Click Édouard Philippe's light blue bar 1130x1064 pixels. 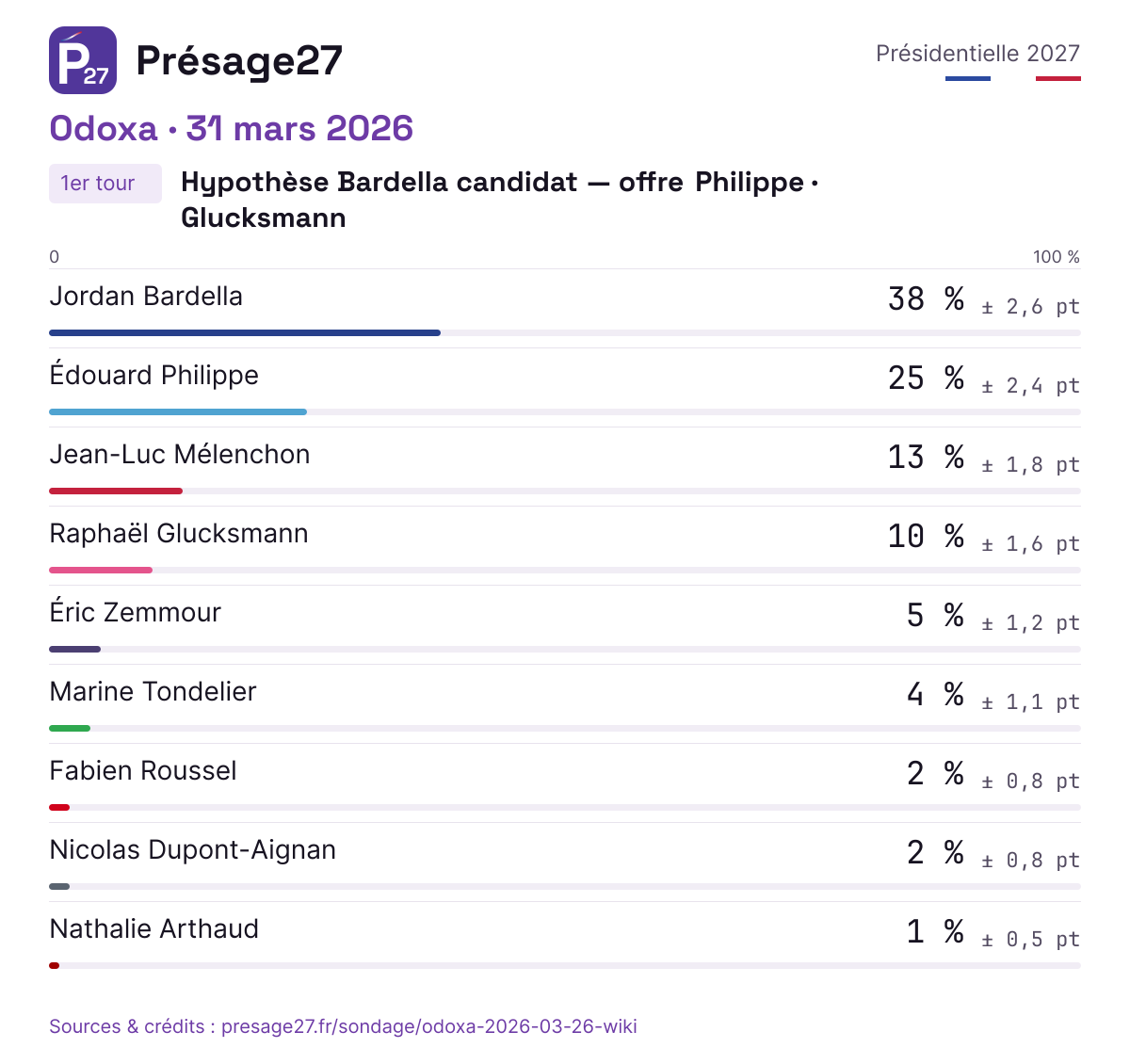tap(178, 412)
